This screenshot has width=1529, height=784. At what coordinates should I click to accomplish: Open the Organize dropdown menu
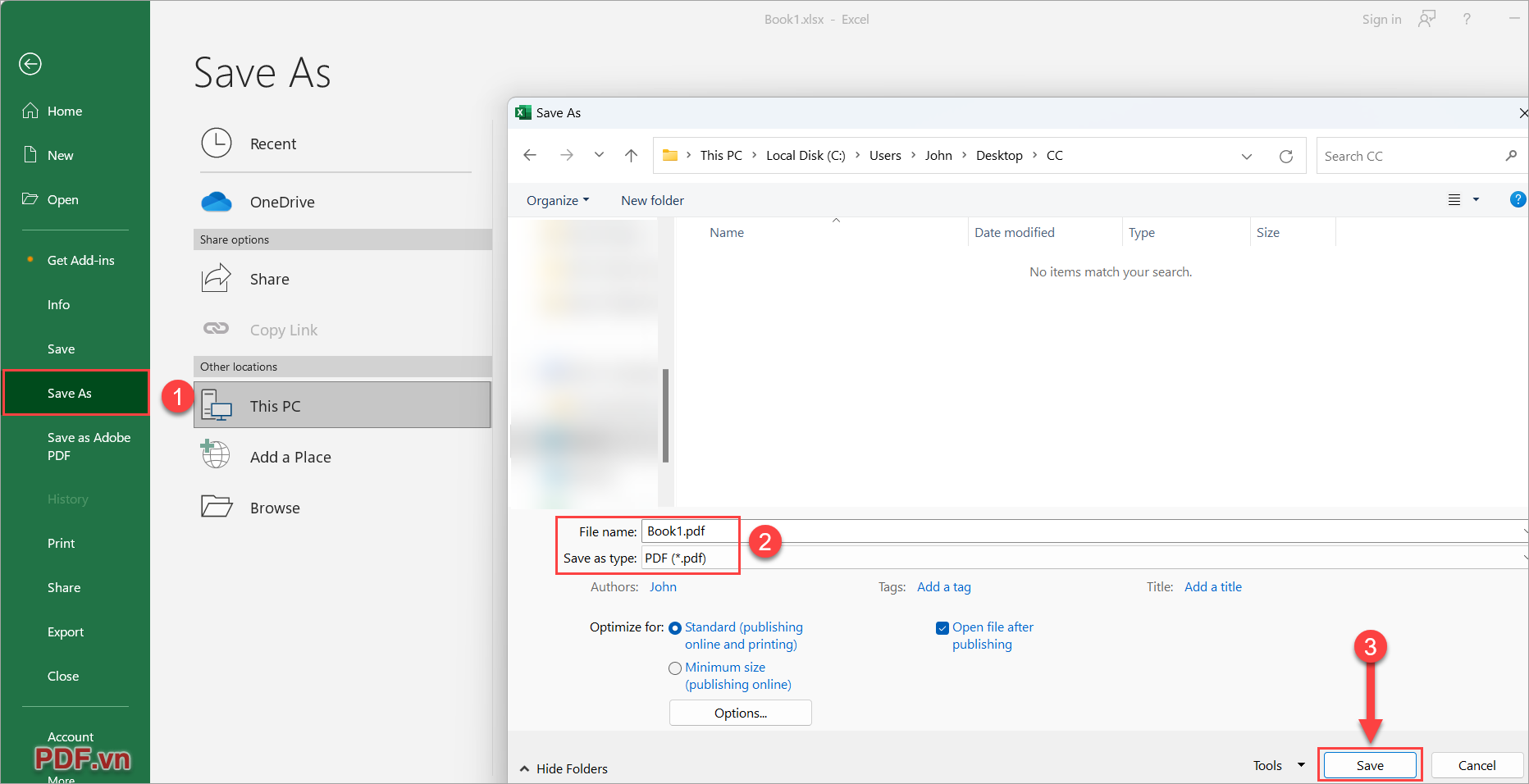coord(558,200)
